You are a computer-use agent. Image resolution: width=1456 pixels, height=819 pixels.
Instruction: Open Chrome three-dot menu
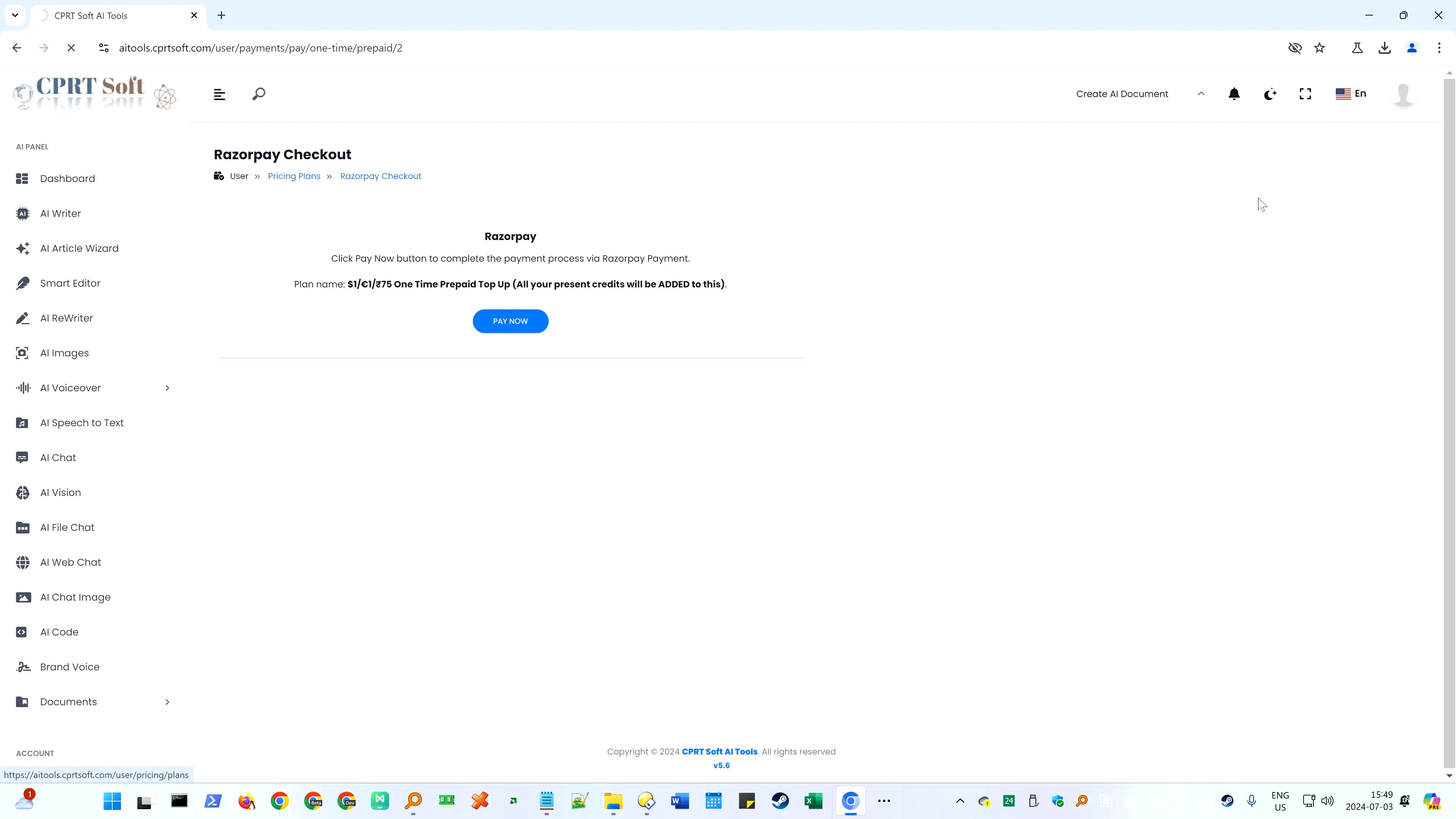point(1439,48)
